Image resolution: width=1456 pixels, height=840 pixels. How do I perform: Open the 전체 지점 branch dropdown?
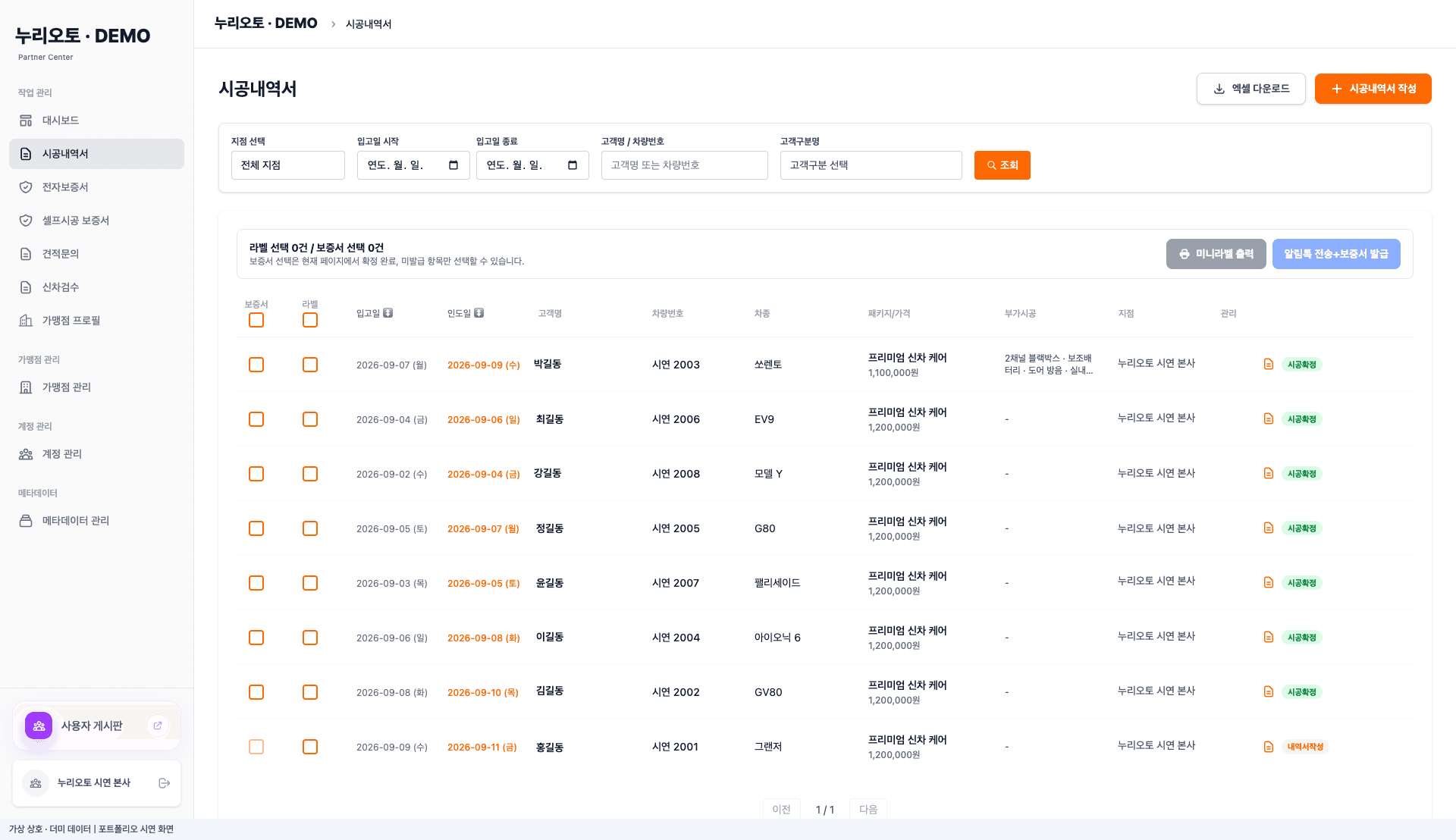(288, 165)
